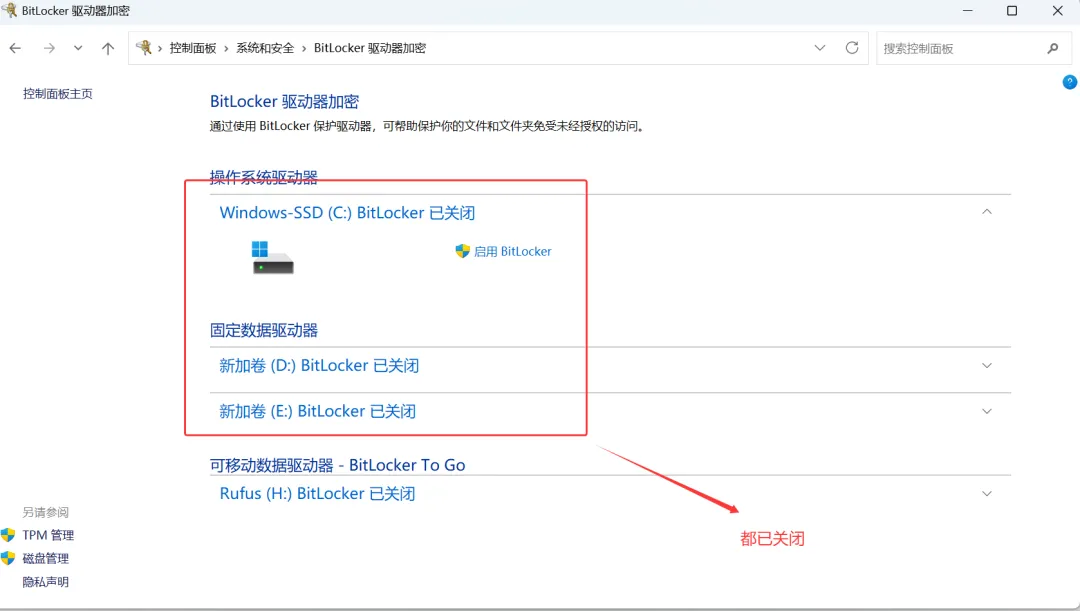Screen dimensions: 1080x611
Task: Click the Forward navigation arrow
Action: (x=49, y=48)
